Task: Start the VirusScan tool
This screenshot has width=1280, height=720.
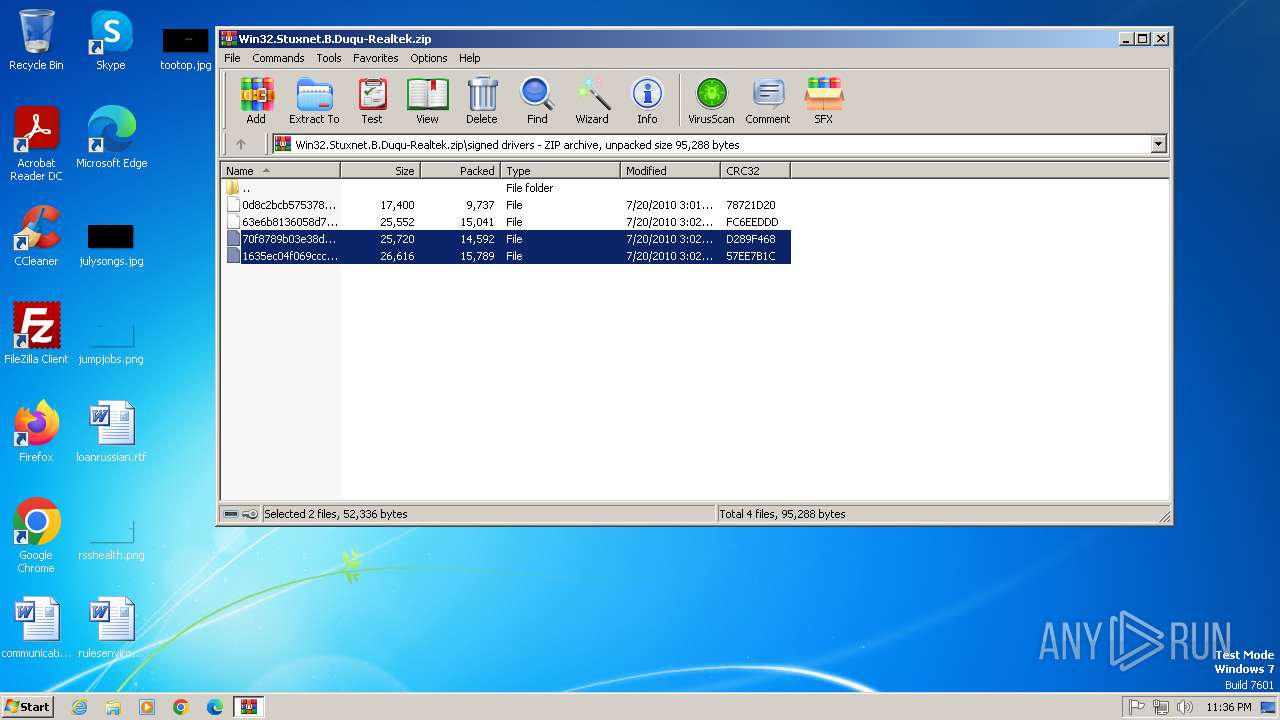Action: (711, 100)
